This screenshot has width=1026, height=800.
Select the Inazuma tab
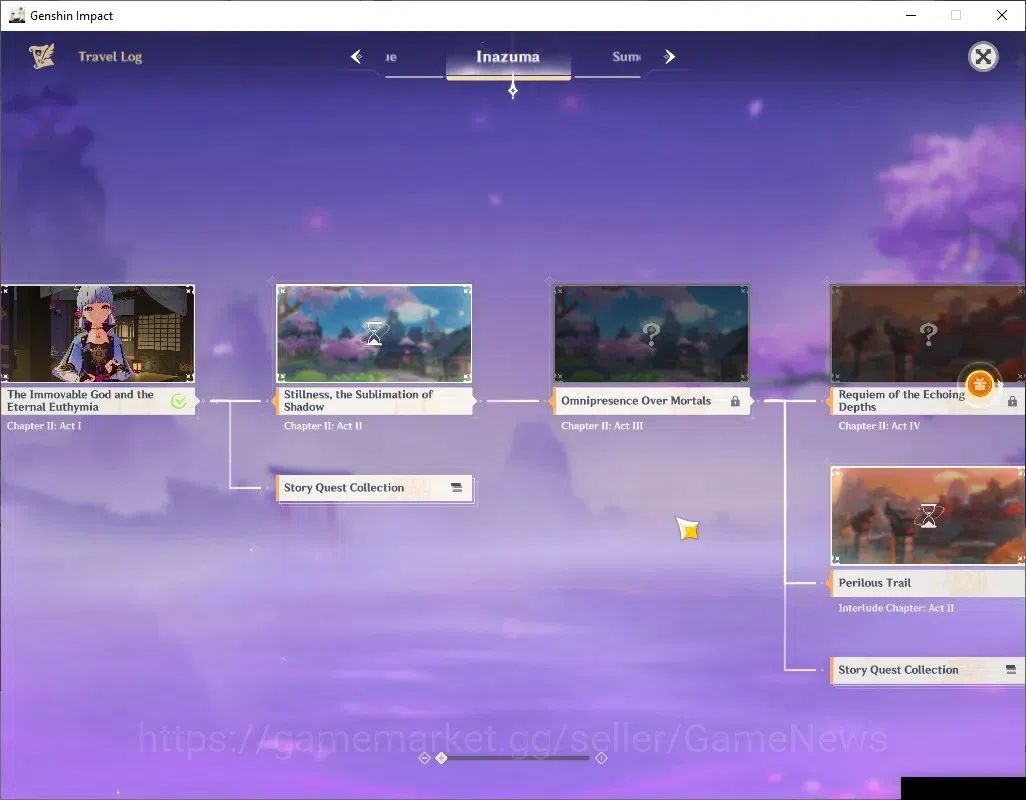pos(508,58)
